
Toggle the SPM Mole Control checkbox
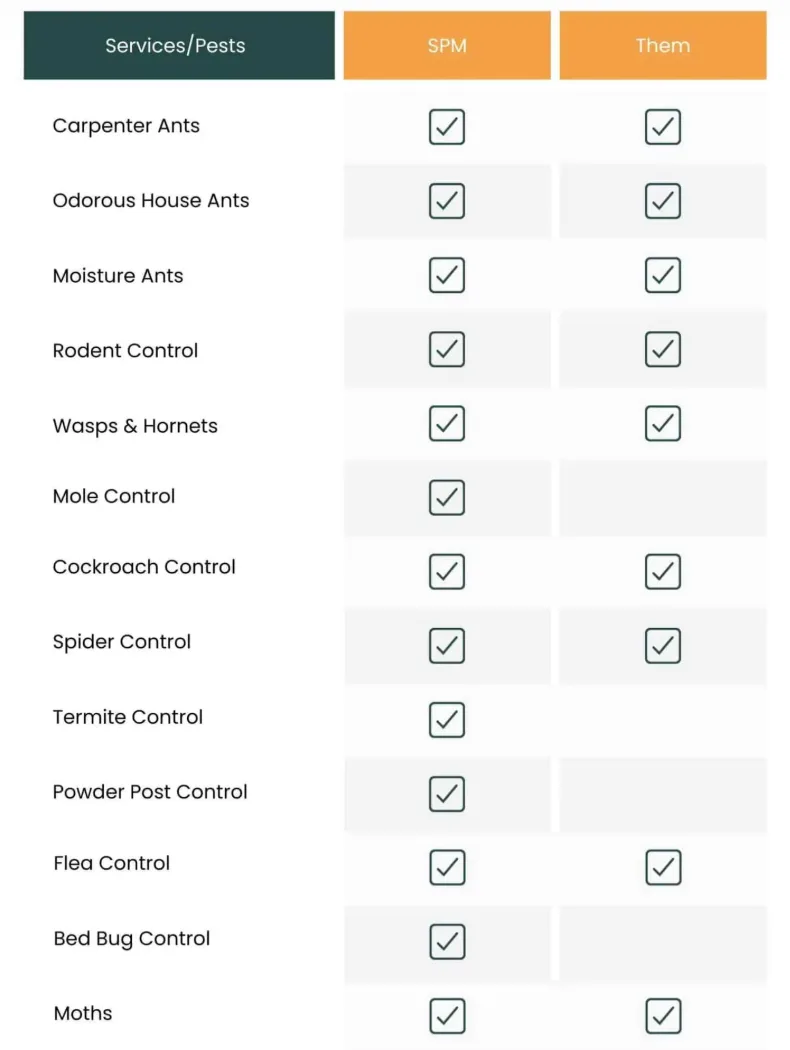pyautogui.click(x=447, y=498)
